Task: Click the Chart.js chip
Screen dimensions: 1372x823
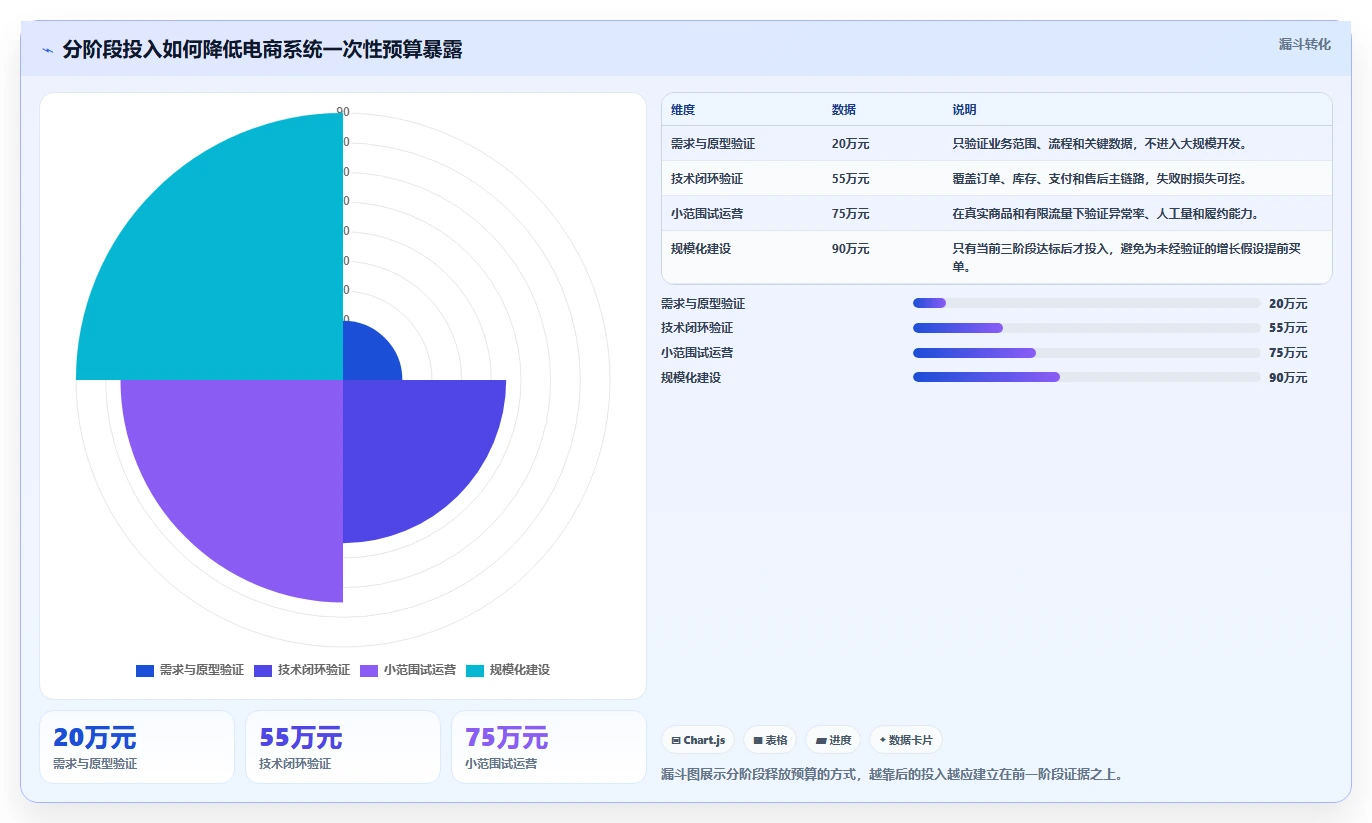Action: click(x=698, y=740)
